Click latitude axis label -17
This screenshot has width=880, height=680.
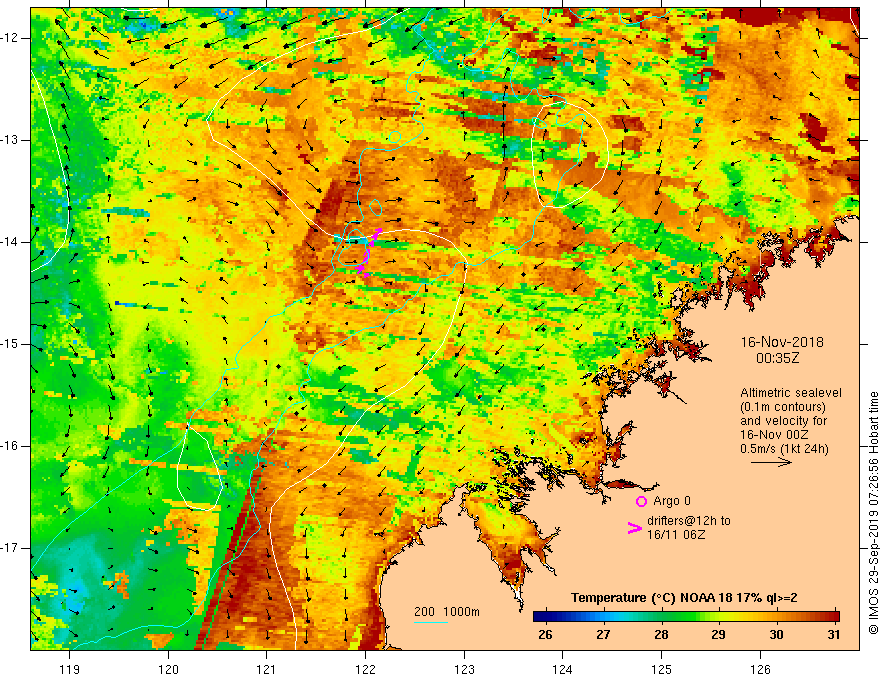11,548
